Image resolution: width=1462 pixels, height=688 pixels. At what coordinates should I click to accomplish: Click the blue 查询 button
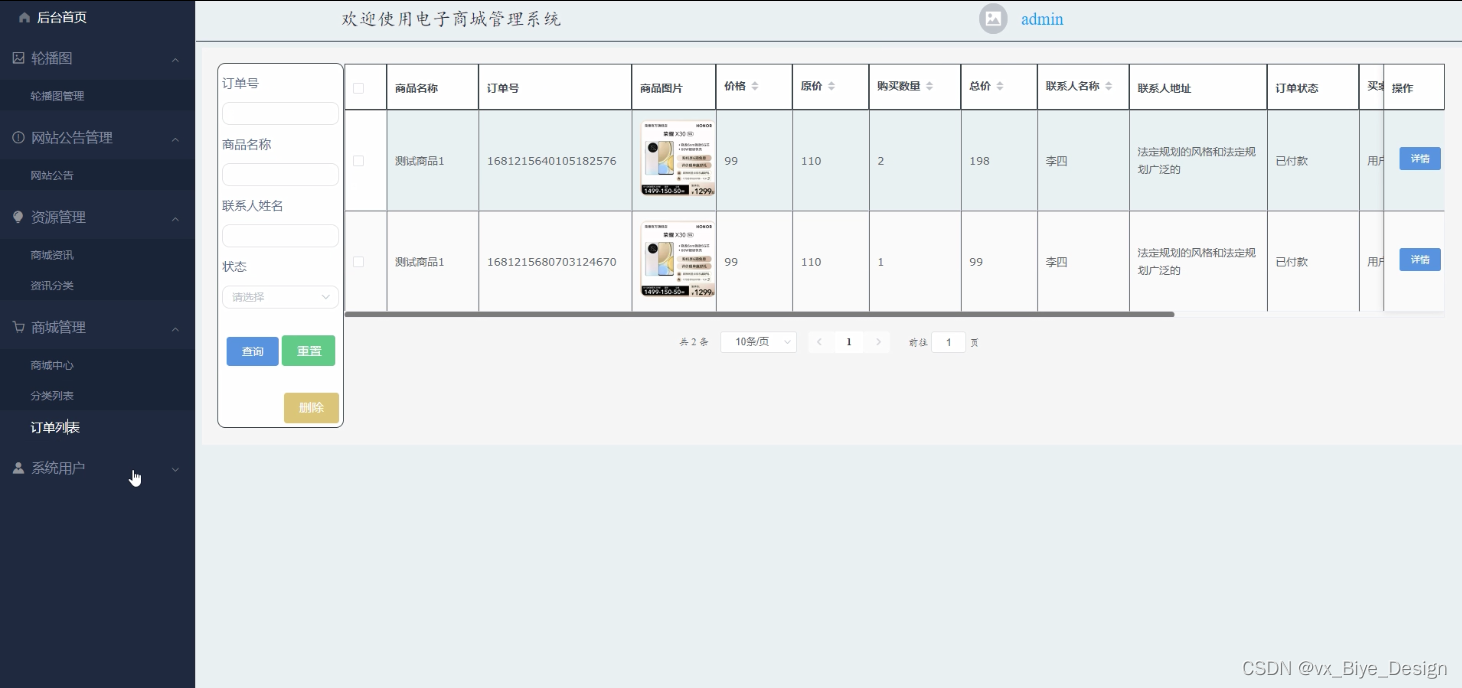pos(252,351)
